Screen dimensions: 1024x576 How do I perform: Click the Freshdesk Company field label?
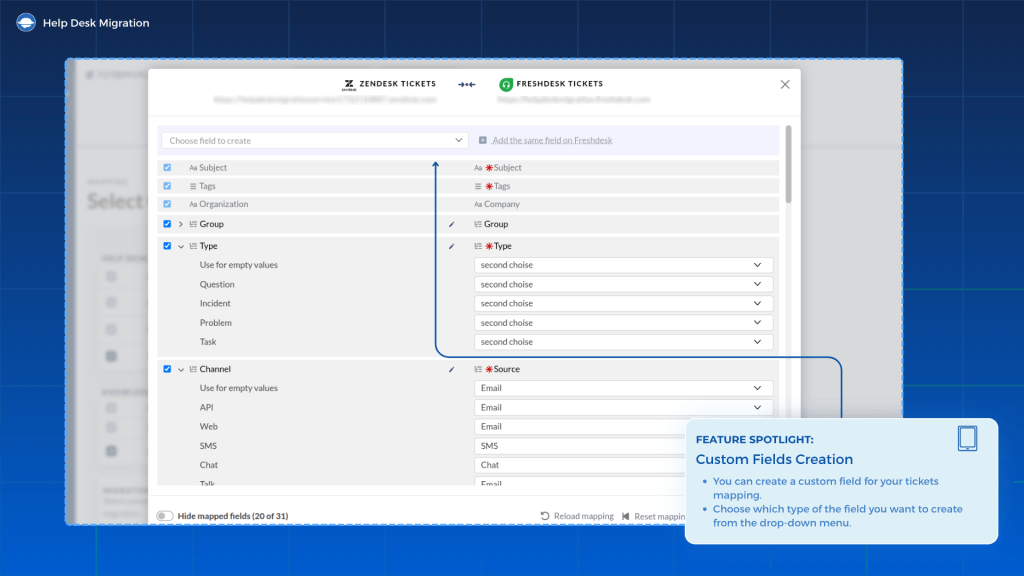pyautogui.click(x=502, y=204)
